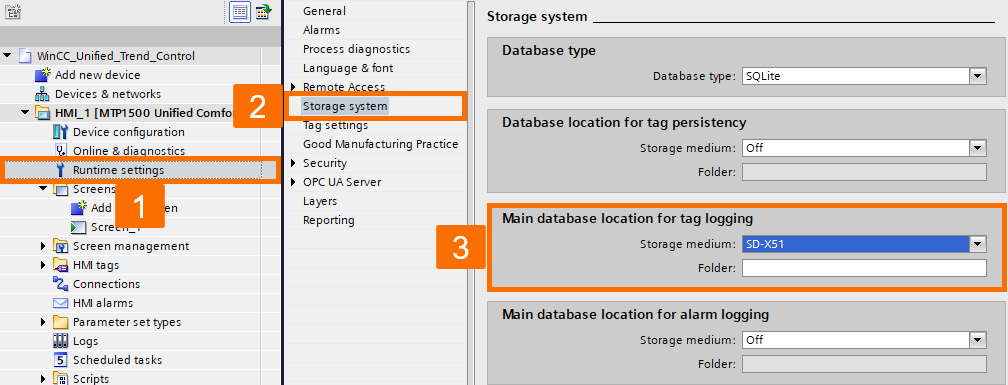Click the Devices & networks icon
1008x385 pixels.
point(42,94)
